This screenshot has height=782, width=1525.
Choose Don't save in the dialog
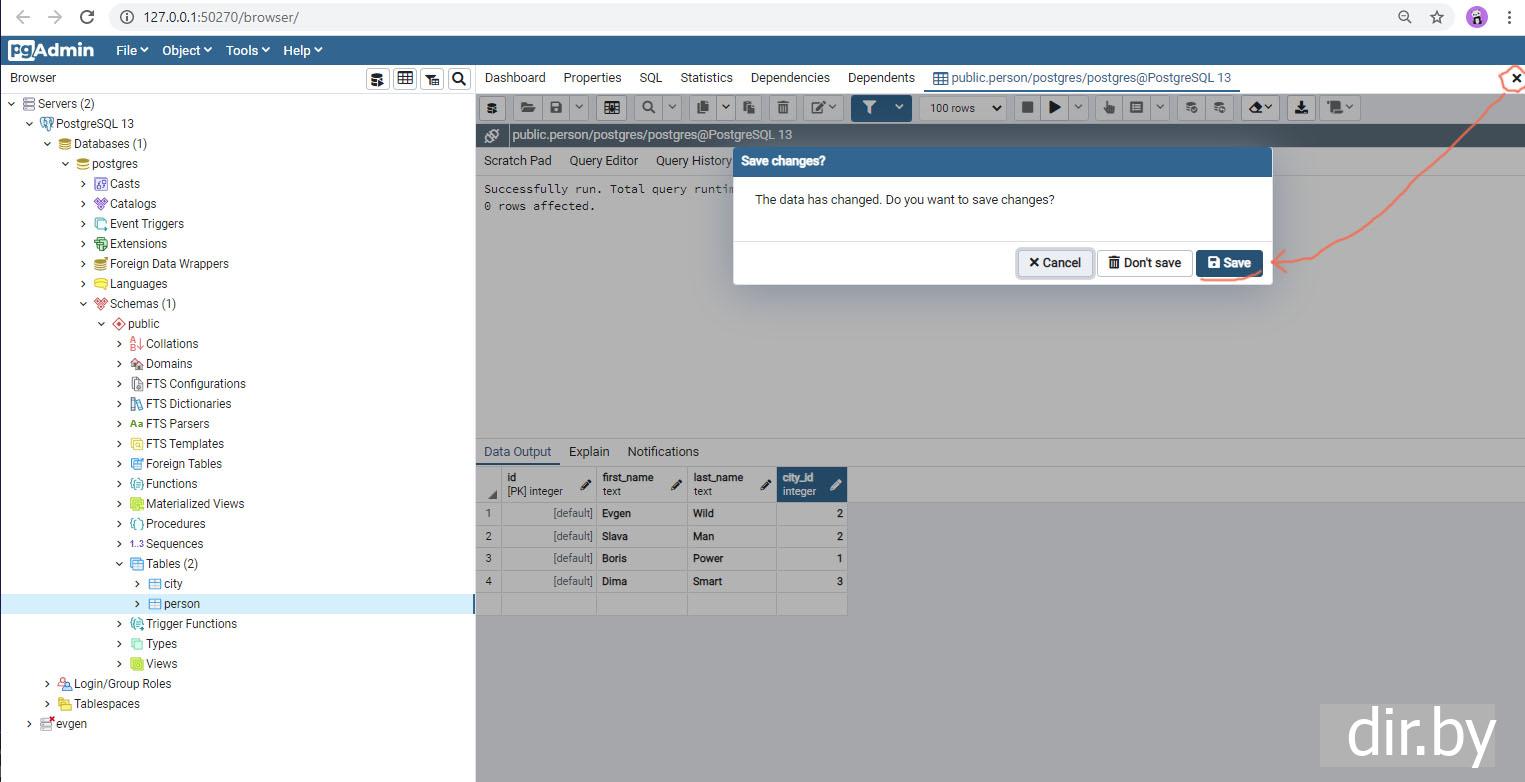pos(1144,263)
